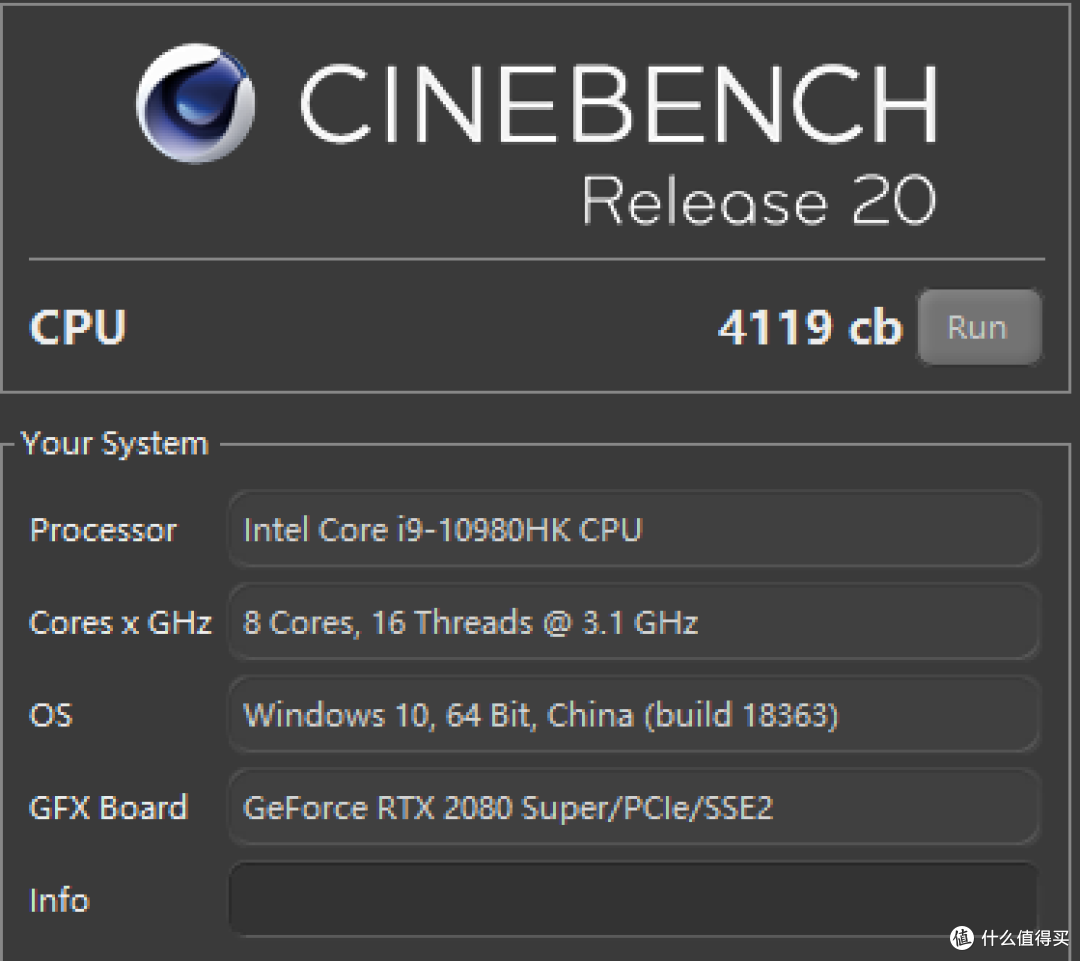The height and width of the screenshot is (961, 1080).
Task: Select the OS field with Windows 10
Action: (x=633, y=714)
